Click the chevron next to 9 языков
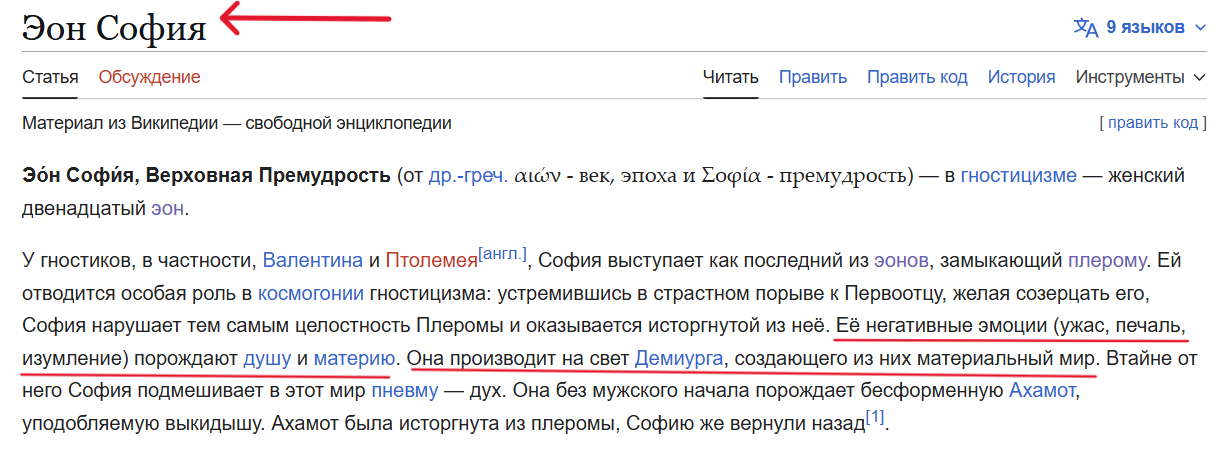The width and height of the screenshot is (1230, 475). tap(1201, 28)
